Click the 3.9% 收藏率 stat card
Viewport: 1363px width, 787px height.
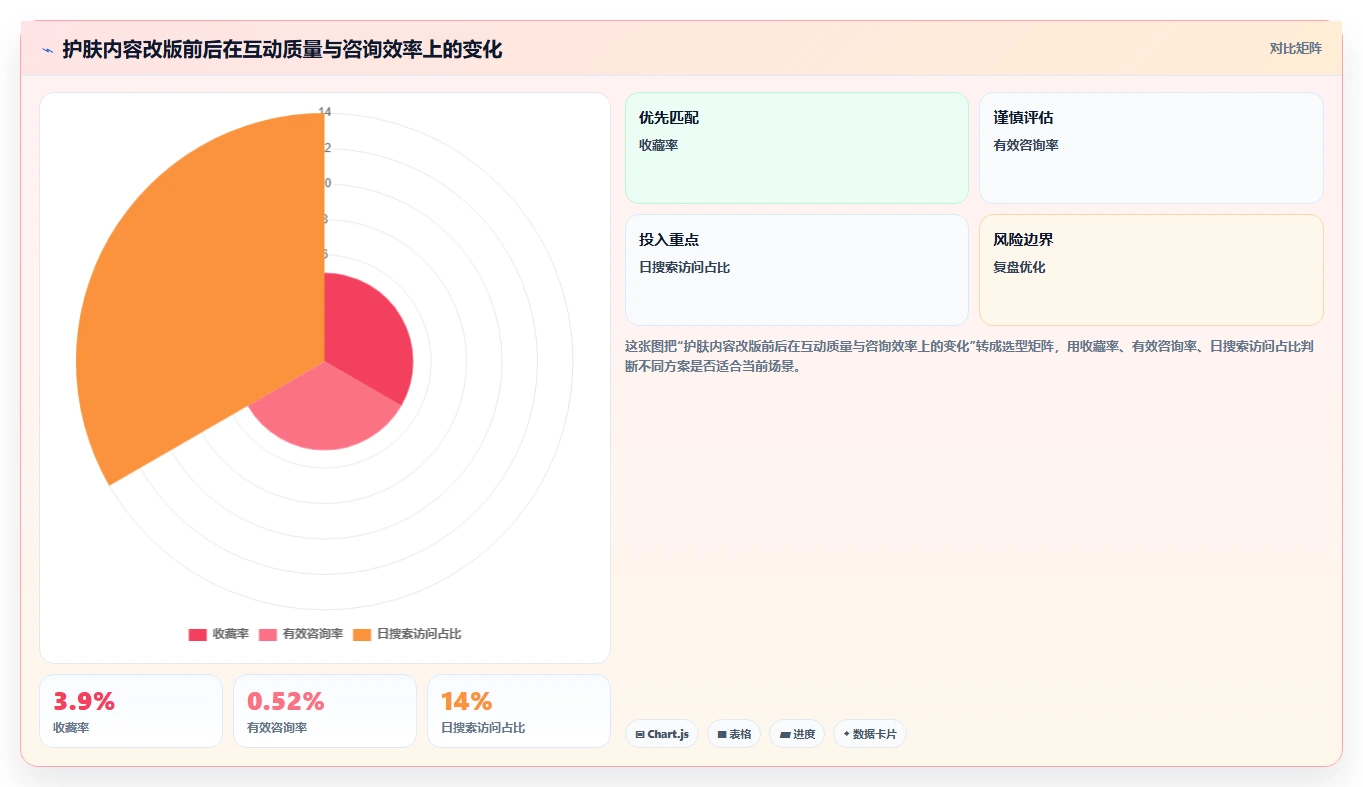click(131, 711)
